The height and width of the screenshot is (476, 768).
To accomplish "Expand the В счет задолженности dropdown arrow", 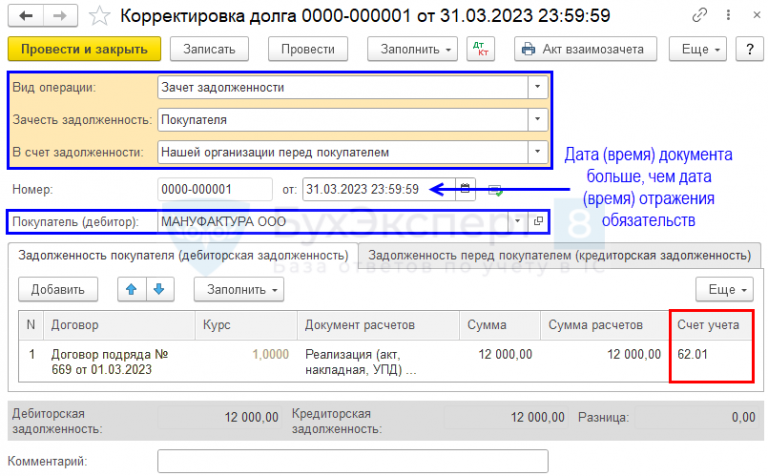I will click(x=538, y=152).
